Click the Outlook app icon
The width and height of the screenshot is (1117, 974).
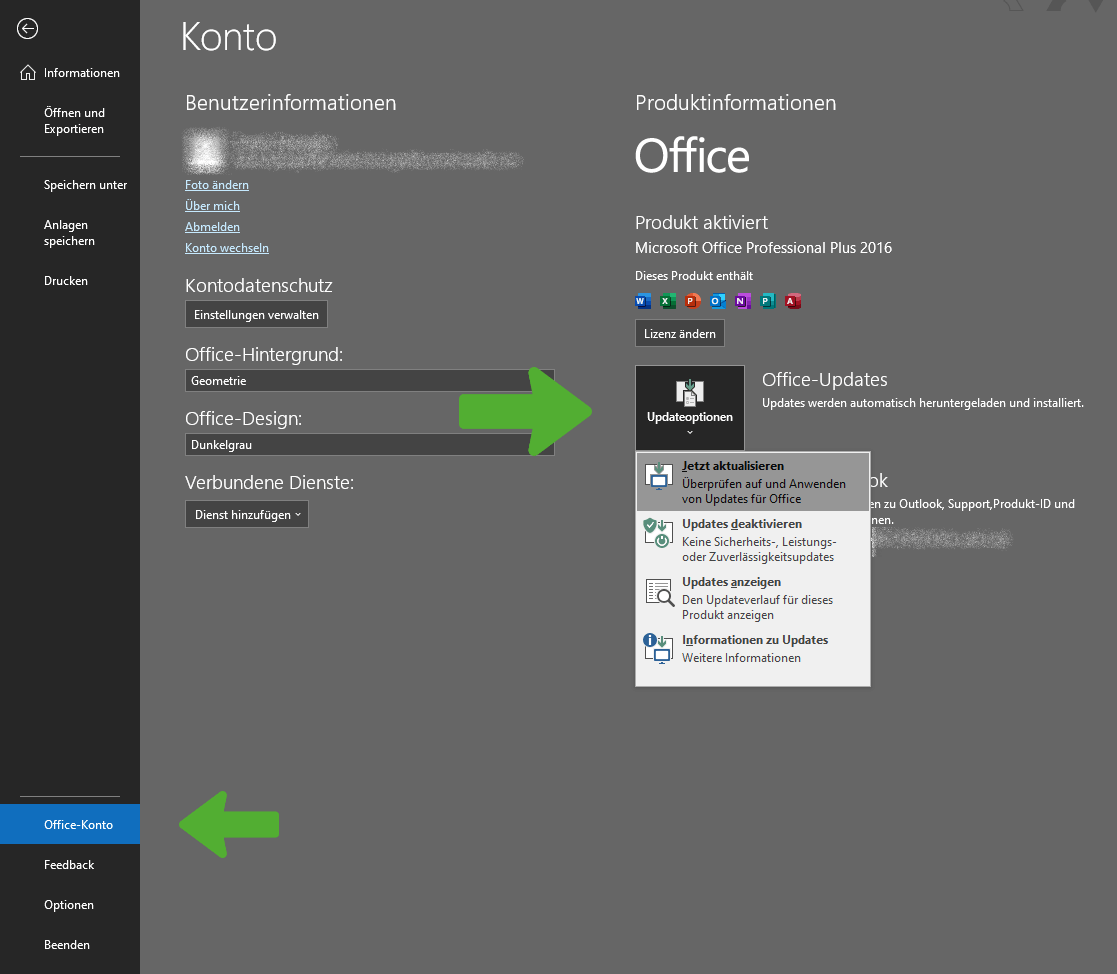pyautogui.click(x=717, y=301)
